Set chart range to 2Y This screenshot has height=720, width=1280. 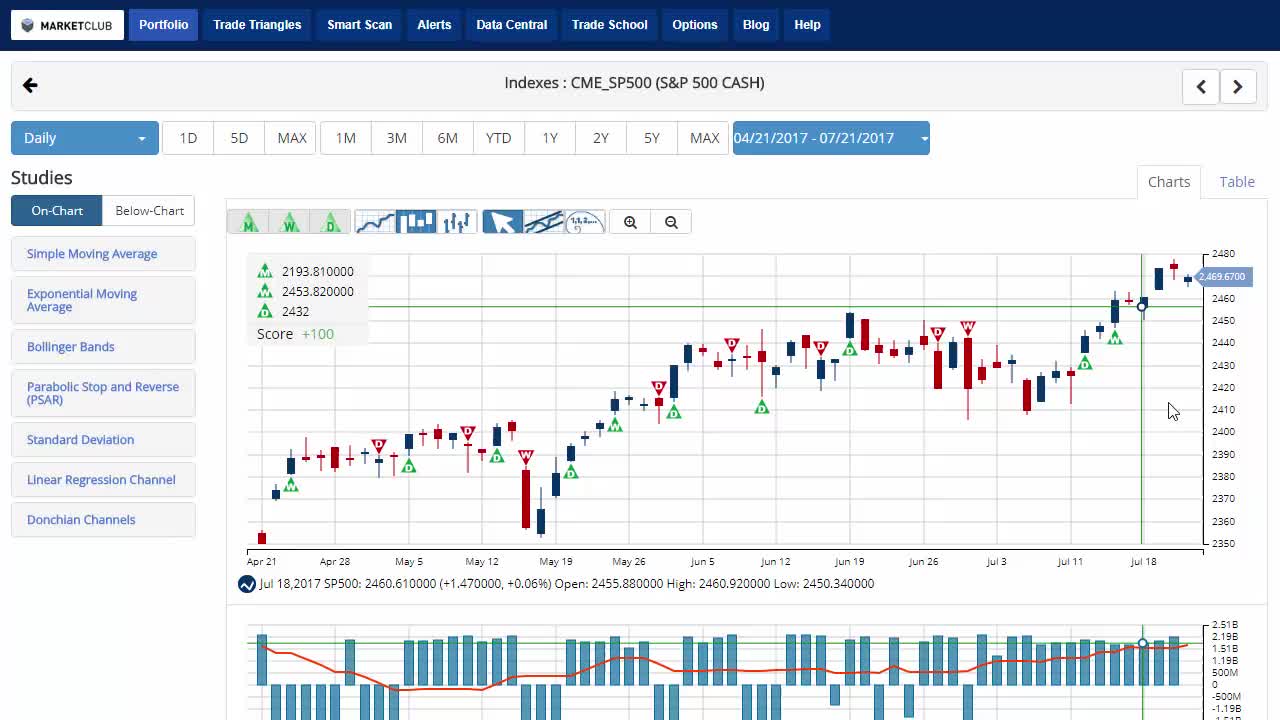[x=601, y=138]
